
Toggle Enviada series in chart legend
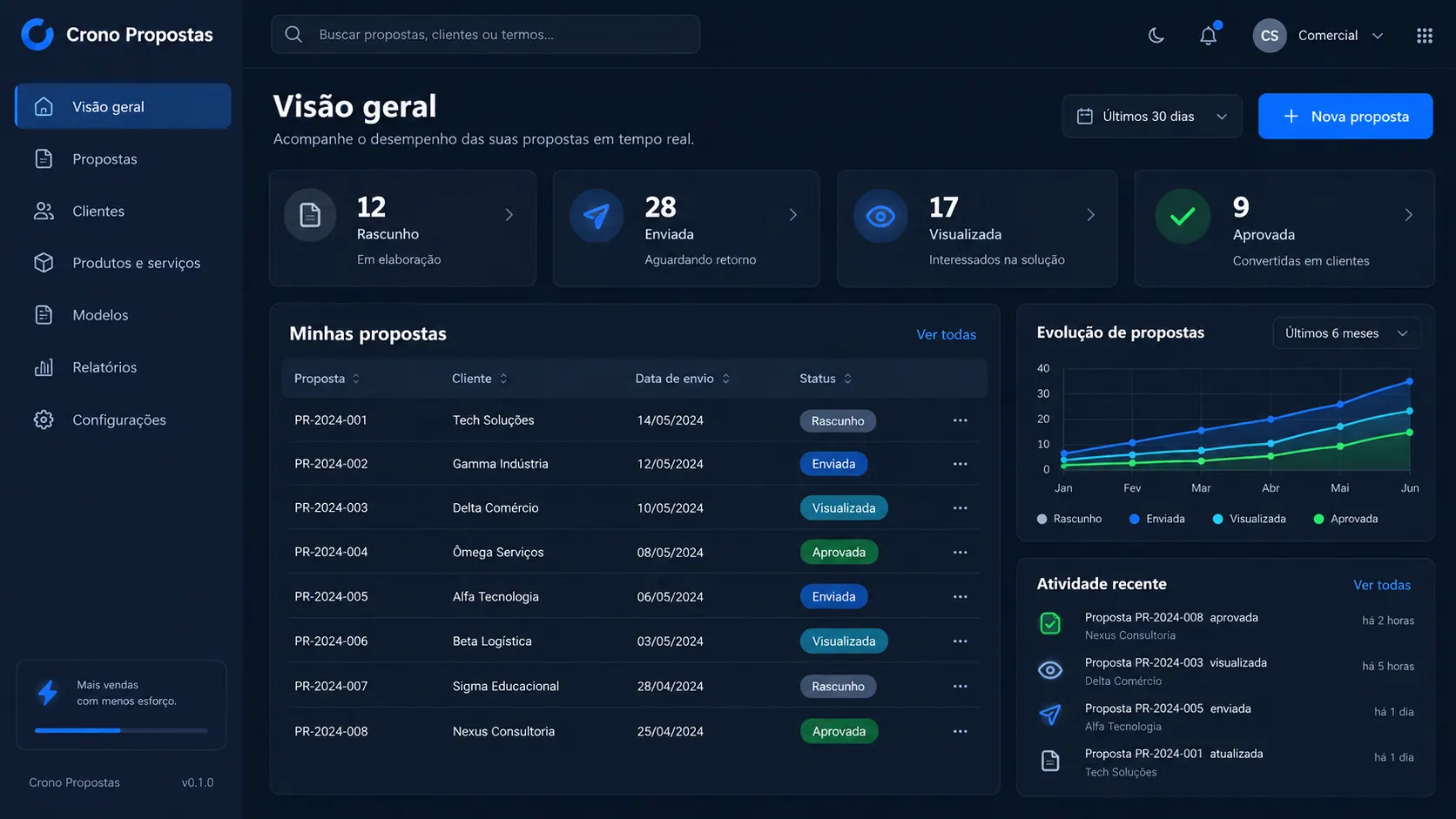point(1156,519)
